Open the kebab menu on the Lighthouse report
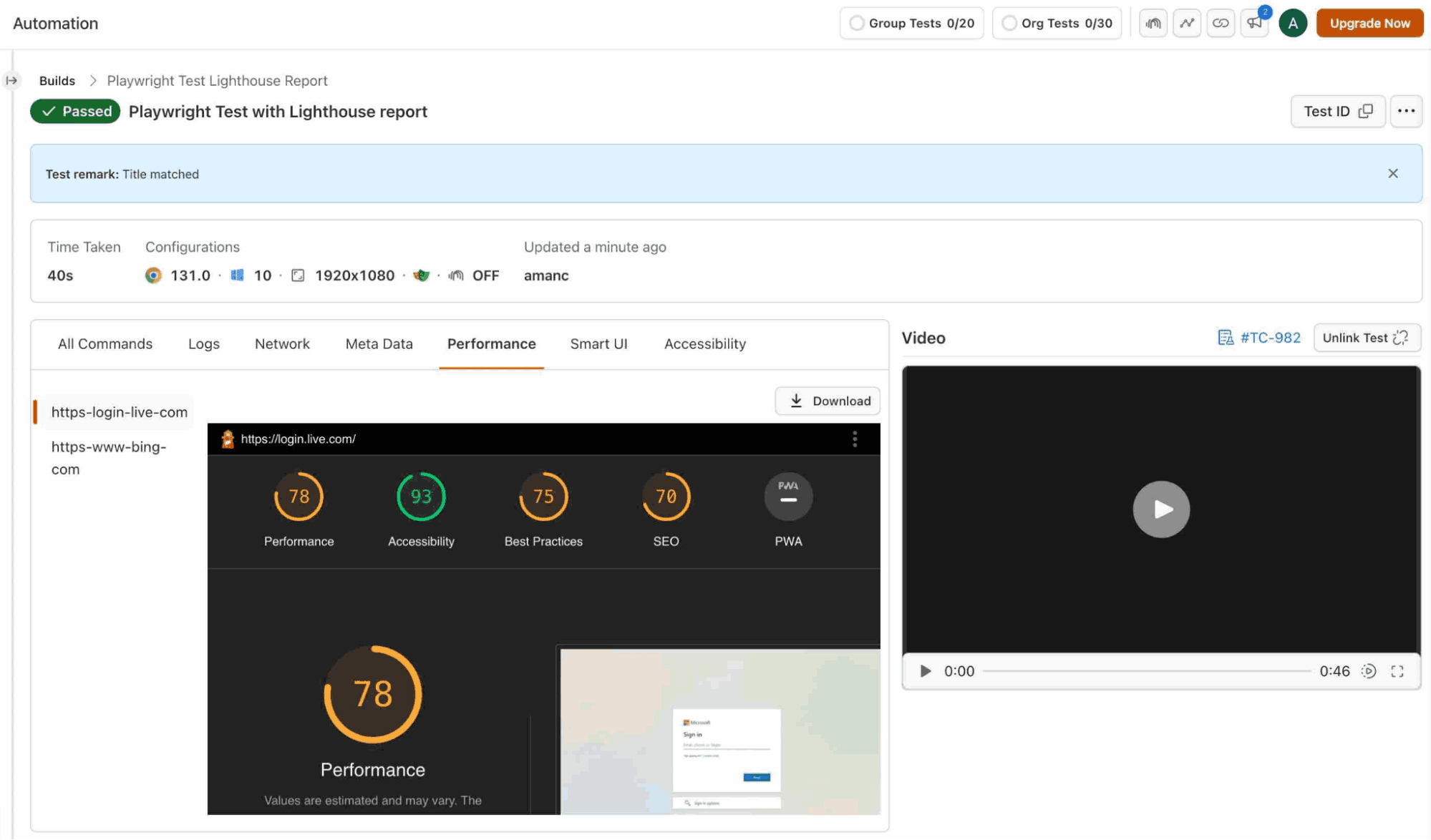Viewport: 1431px width, 840px height. [x=854, y=439]
